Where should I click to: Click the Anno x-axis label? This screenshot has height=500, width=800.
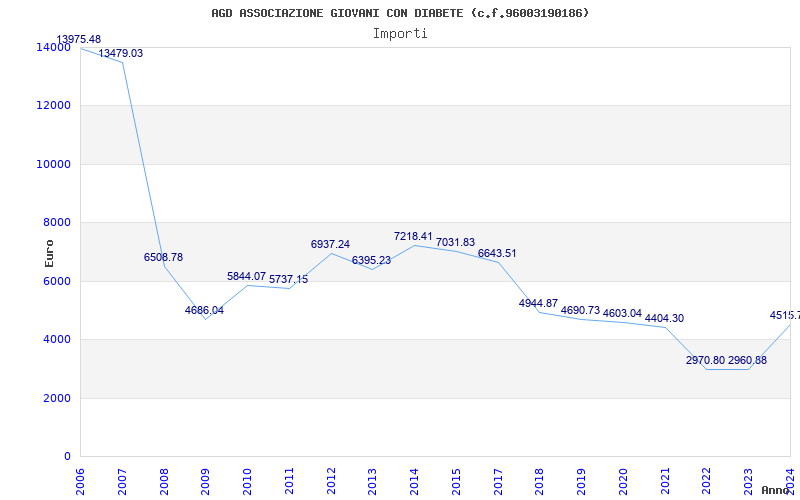775,490
